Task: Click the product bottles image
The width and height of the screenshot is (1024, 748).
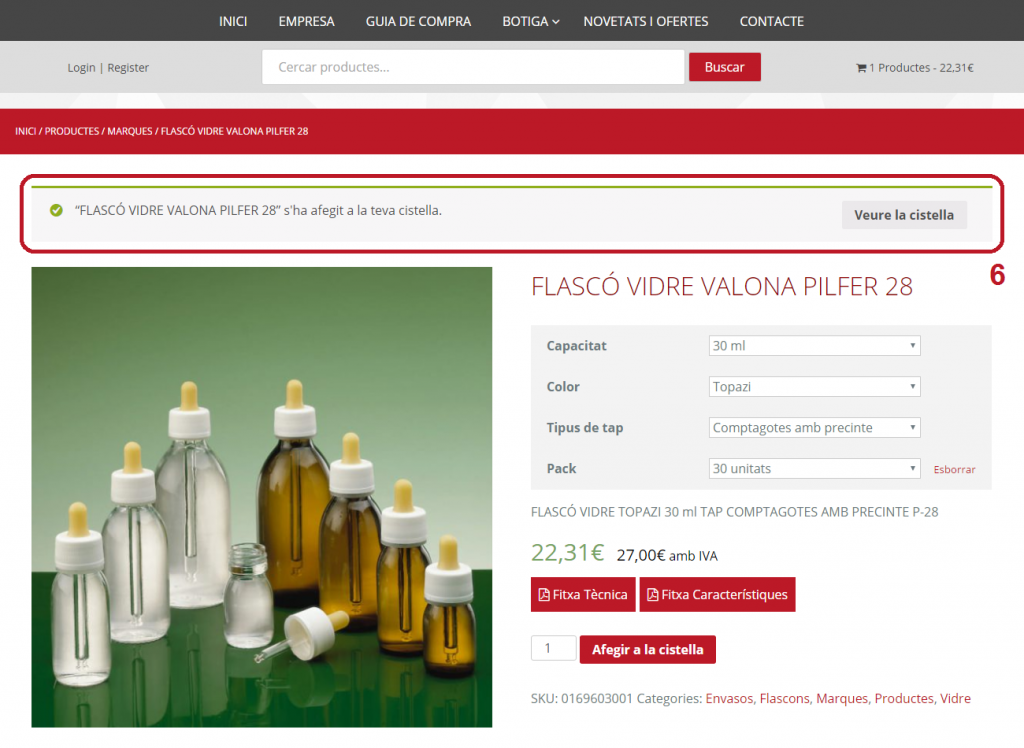Action: tap(262, 497)
